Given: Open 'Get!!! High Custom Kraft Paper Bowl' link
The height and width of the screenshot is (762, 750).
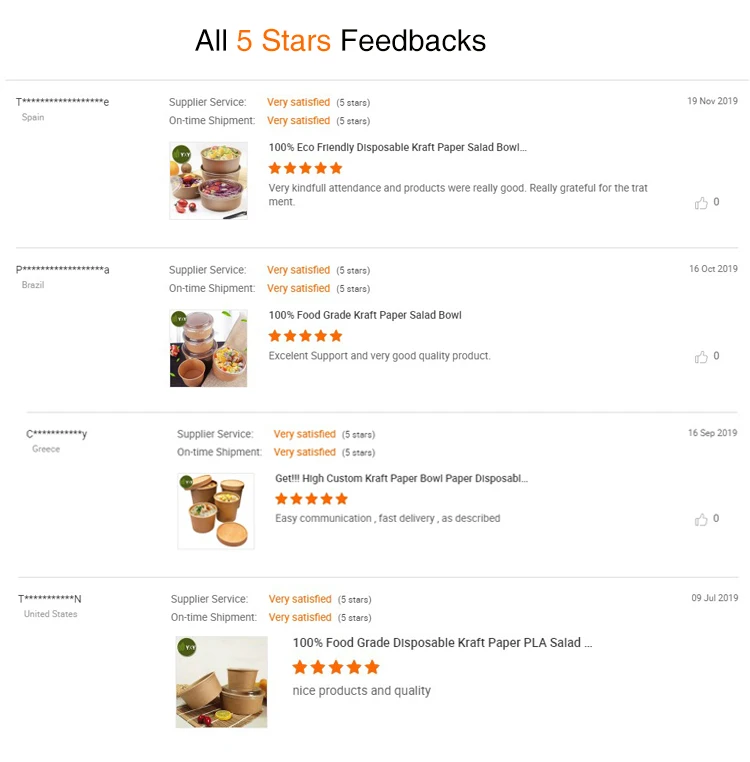Looking at the screenshot, I should tap(401, 478).
